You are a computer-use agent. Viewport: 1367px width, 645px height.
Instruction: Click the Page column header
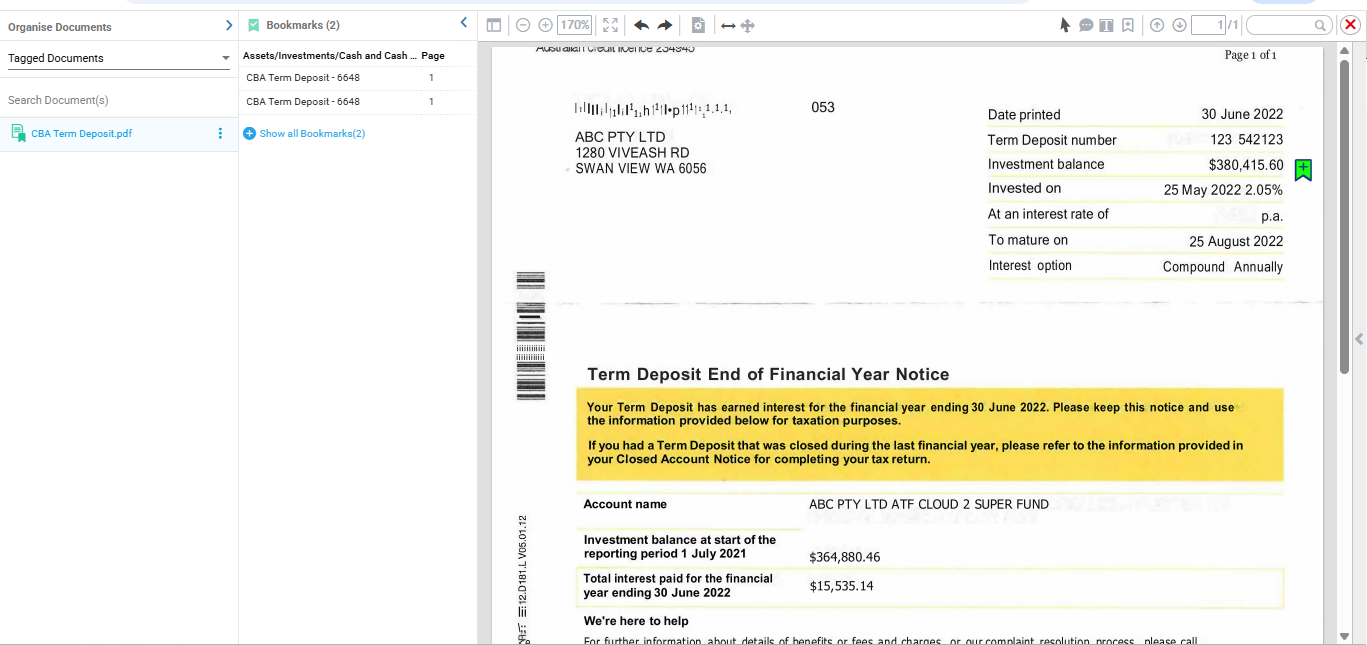click(x=433, y=56)
